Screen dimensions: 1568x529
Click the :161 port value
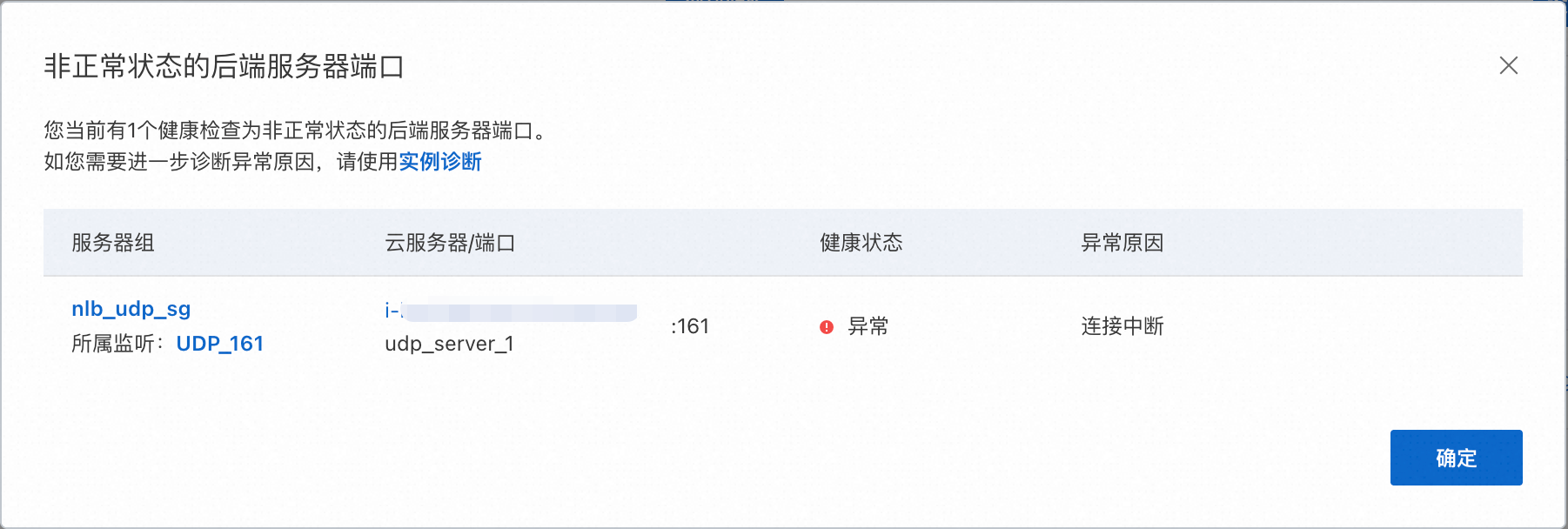tap(690, 326)
